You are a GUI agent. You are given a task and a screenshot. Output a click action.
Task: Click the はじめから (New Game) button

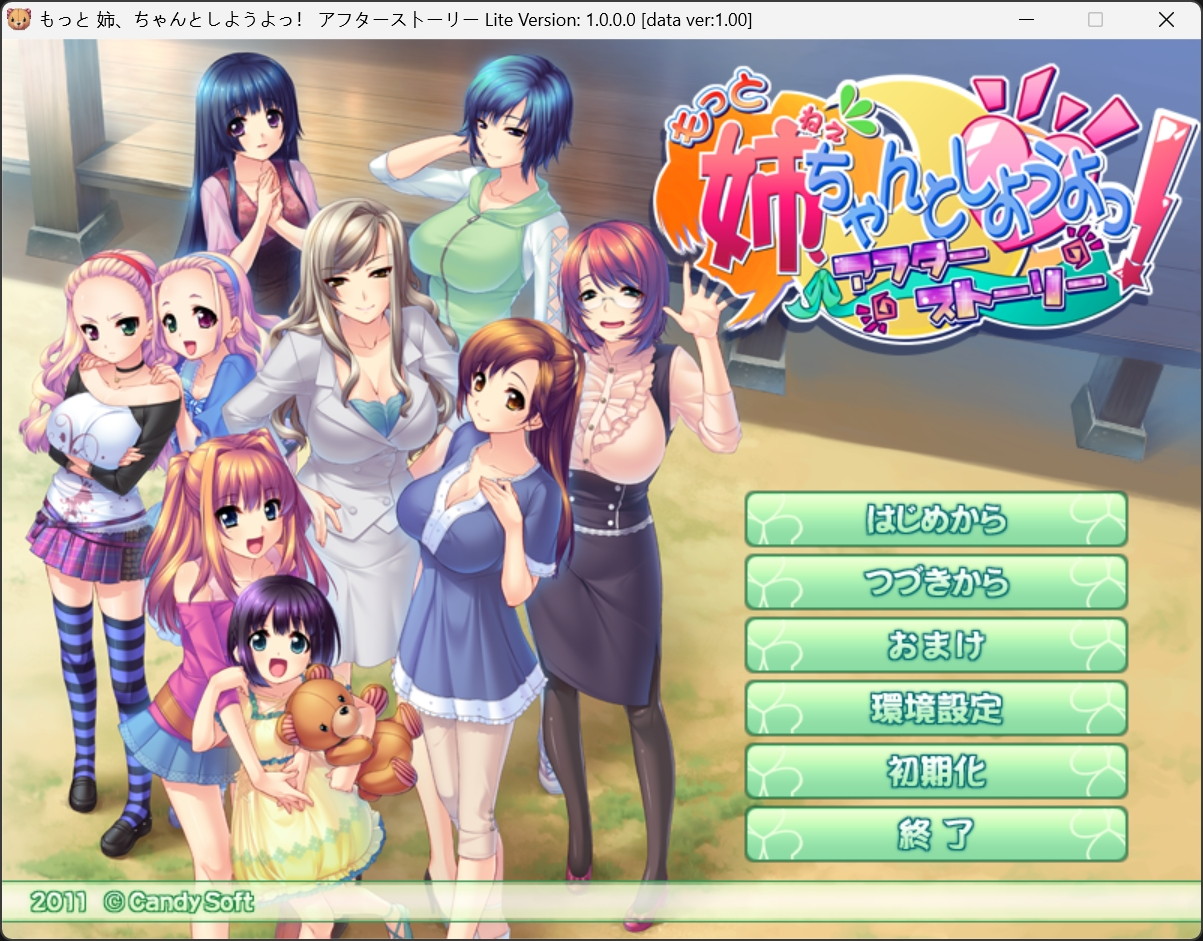click(936, 519)
